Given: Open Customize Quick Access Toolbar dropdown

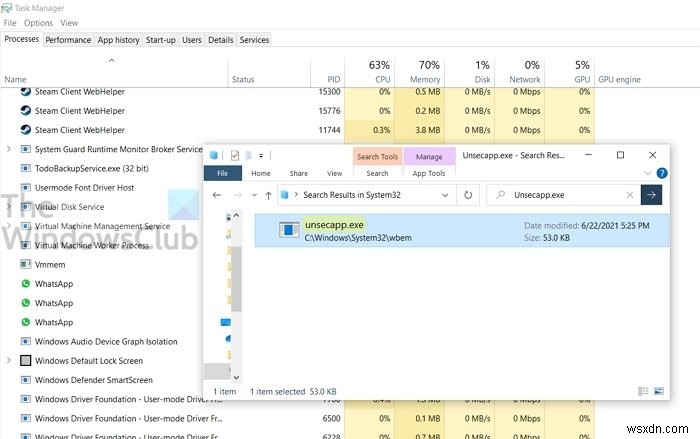Looking at the screenshot, I should point(261,156).
